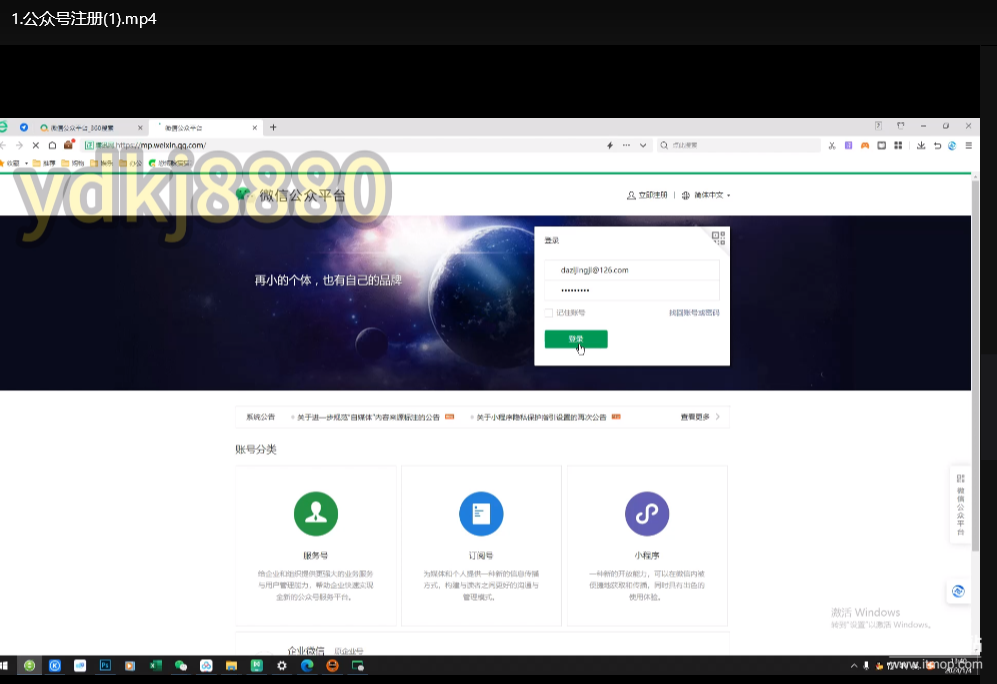Toggle the lightning speed mode icon in toolbar

click(610, 146)
